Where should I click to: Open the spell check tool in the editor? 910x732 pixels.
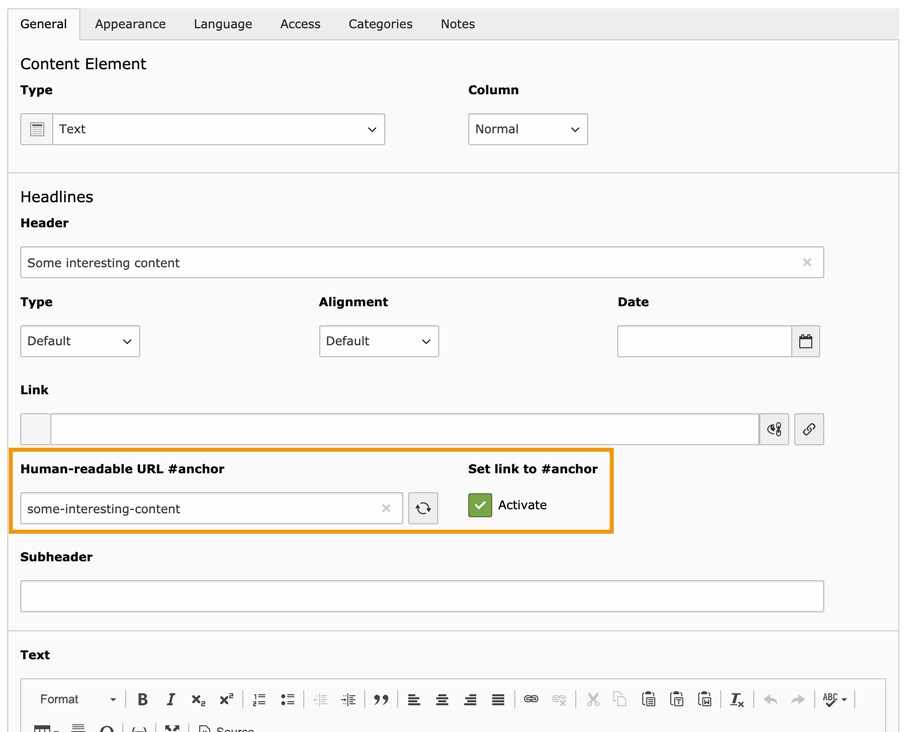click(831, 699)
